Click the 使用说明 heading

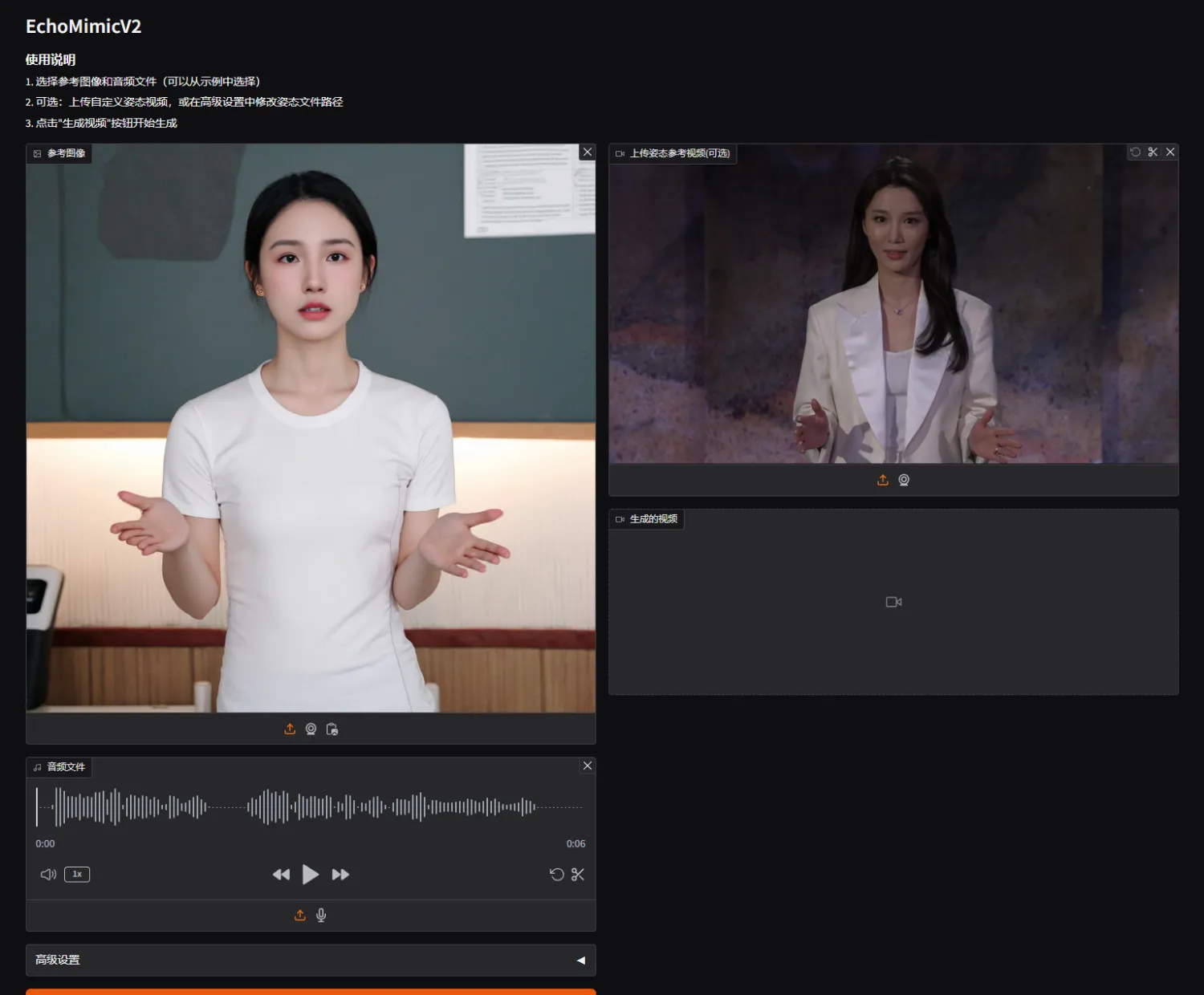point(51,59)
